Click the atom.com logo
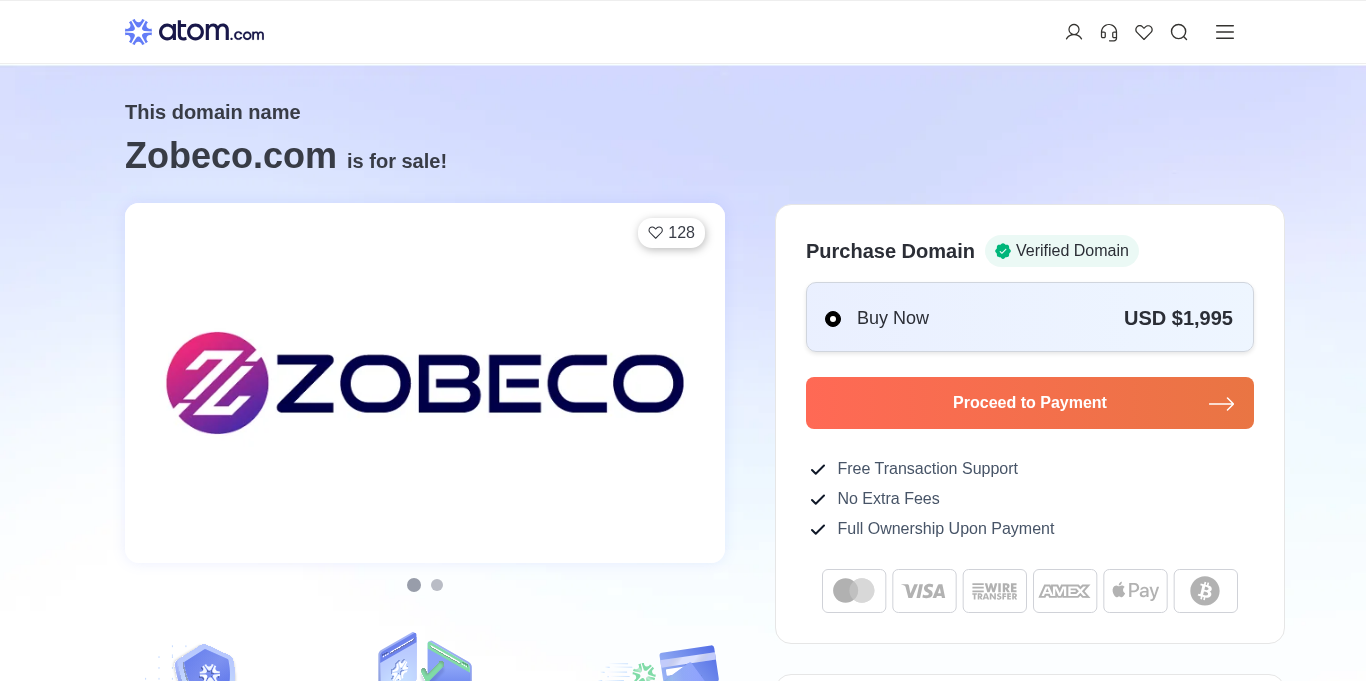 click(x=194, y=32)
